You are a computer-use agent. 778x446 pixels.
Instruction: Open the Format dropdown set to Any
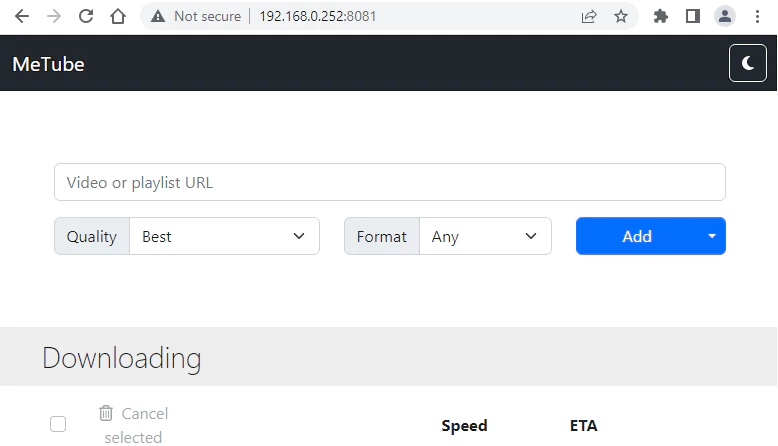tap(485, 237)
